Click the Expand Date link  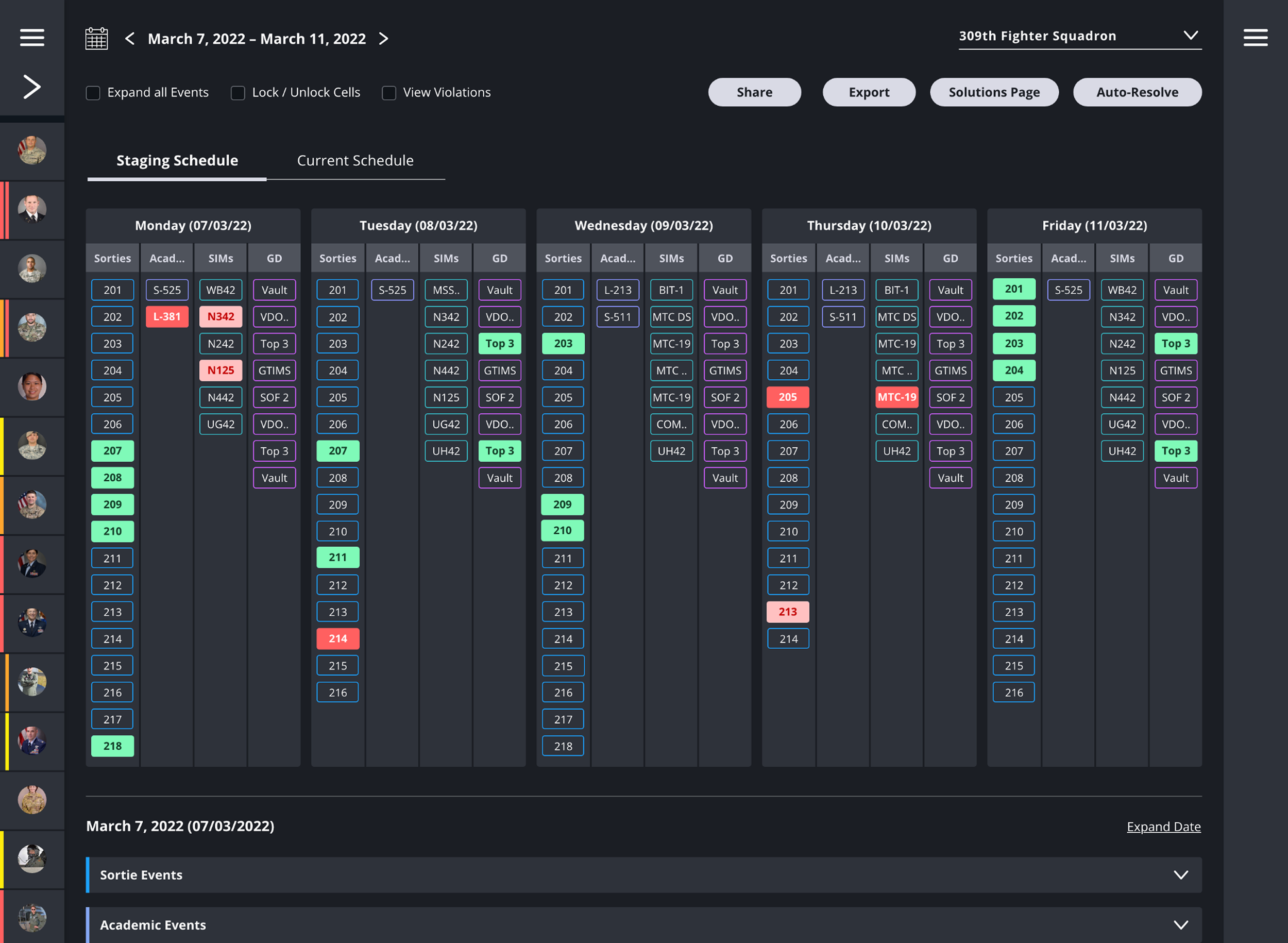(1163, 827)
